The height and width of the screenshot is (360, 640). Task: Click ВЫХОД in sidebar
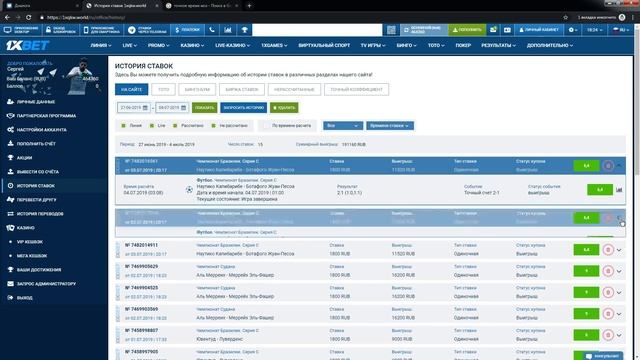[20, 298]
